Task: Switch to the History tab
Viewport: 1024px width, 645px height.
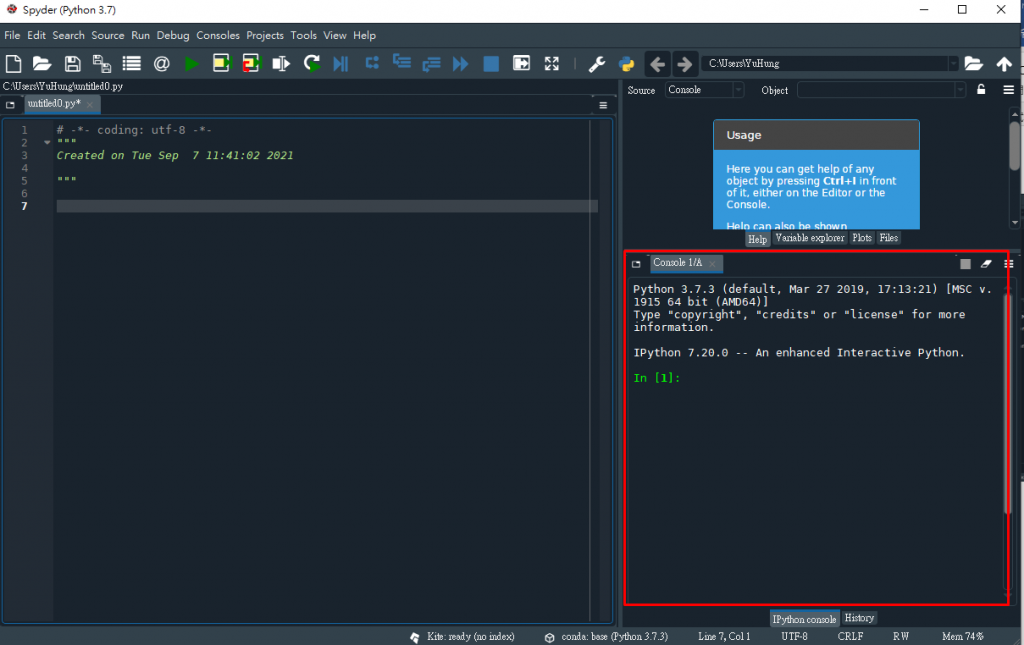Action: 859,618
